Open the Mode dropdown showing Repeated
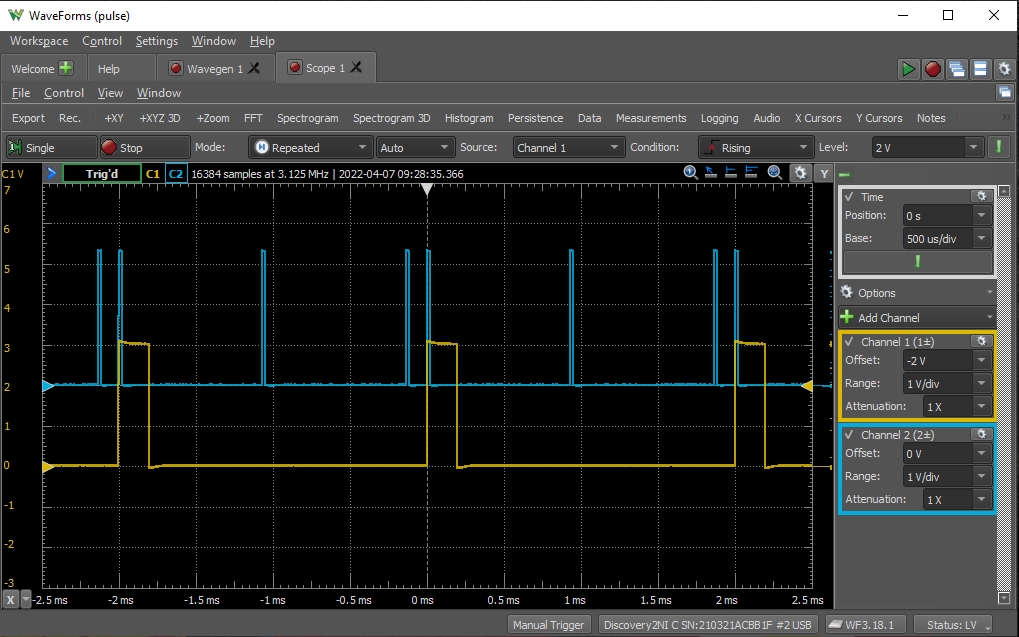1019x637 pixels. (x=311, y=148)
